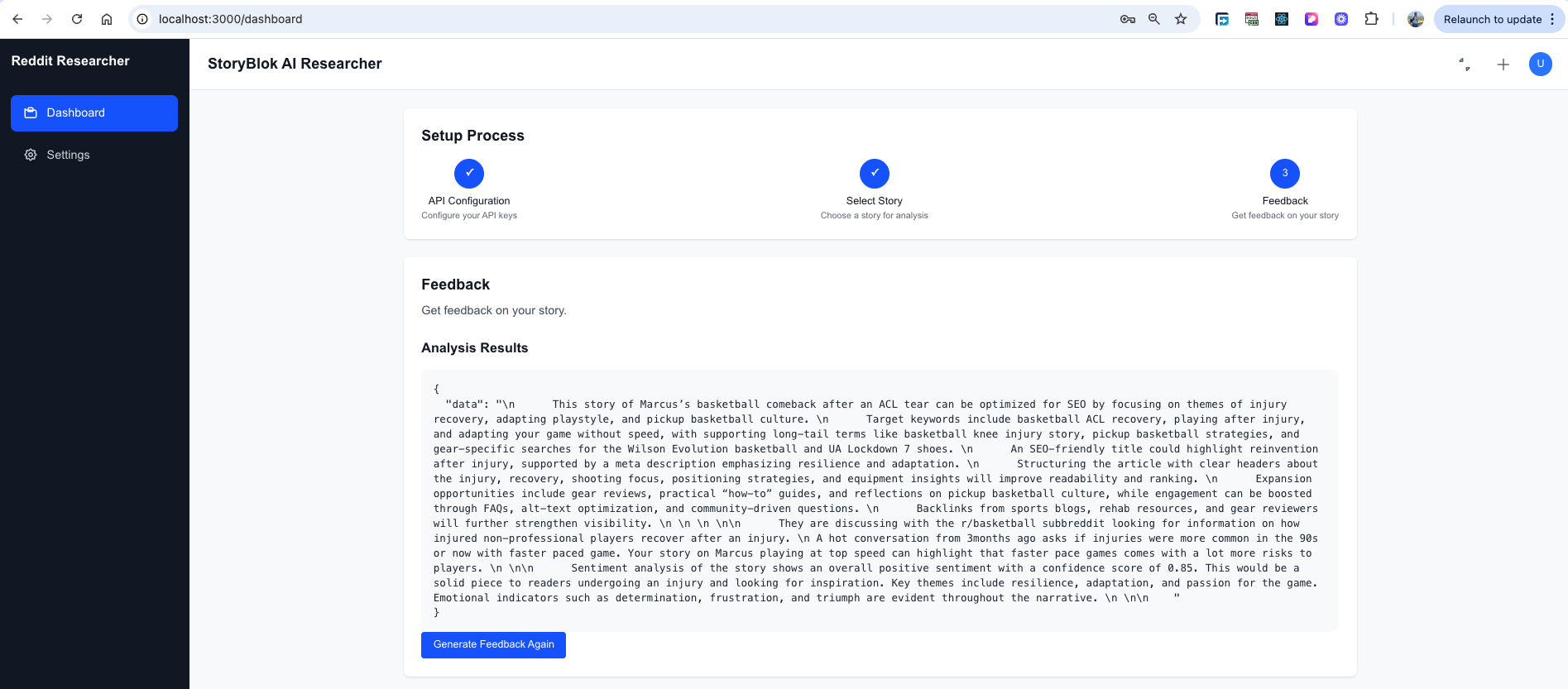Click the Dashboard briefcase icon
This screenshot has height=689, width=1568.
pyautogui.click(x=31, y=113)
